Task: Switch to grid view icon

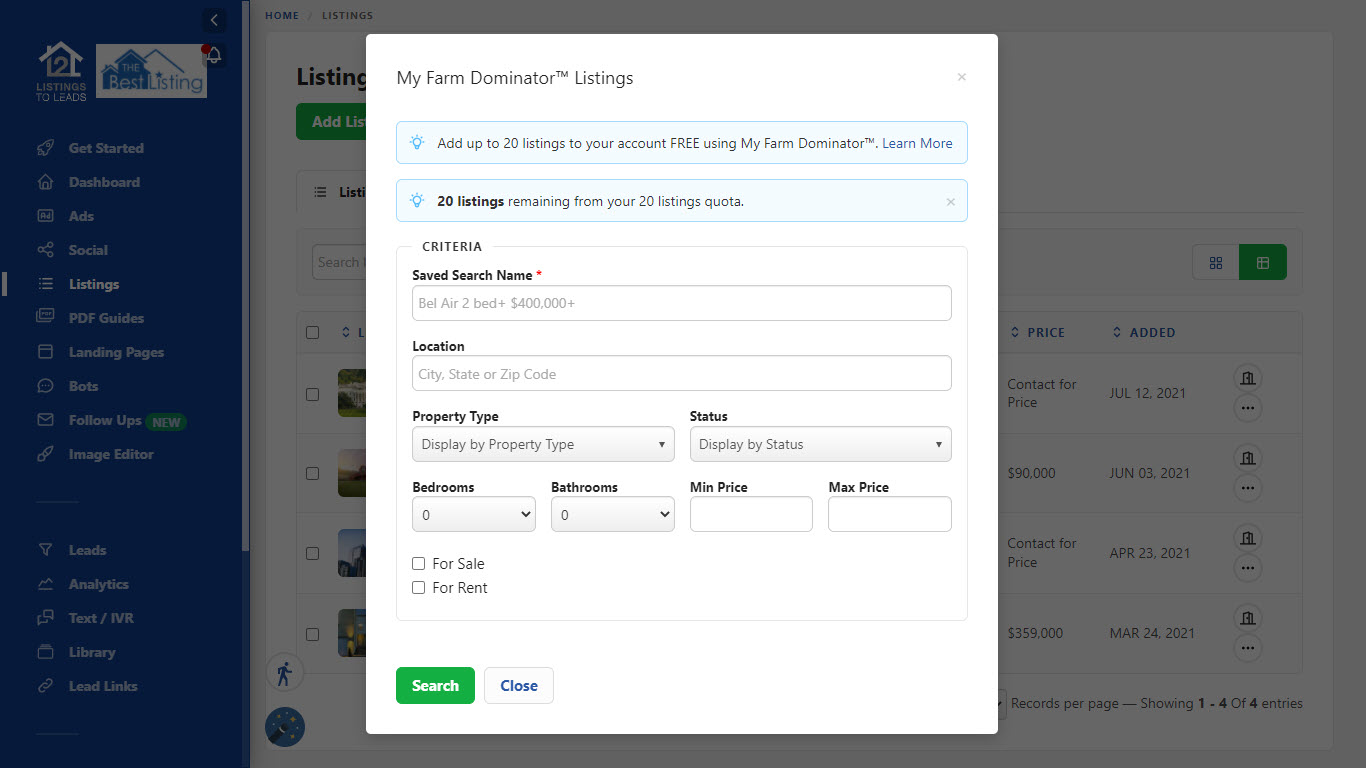Action: click(1216, 262)
